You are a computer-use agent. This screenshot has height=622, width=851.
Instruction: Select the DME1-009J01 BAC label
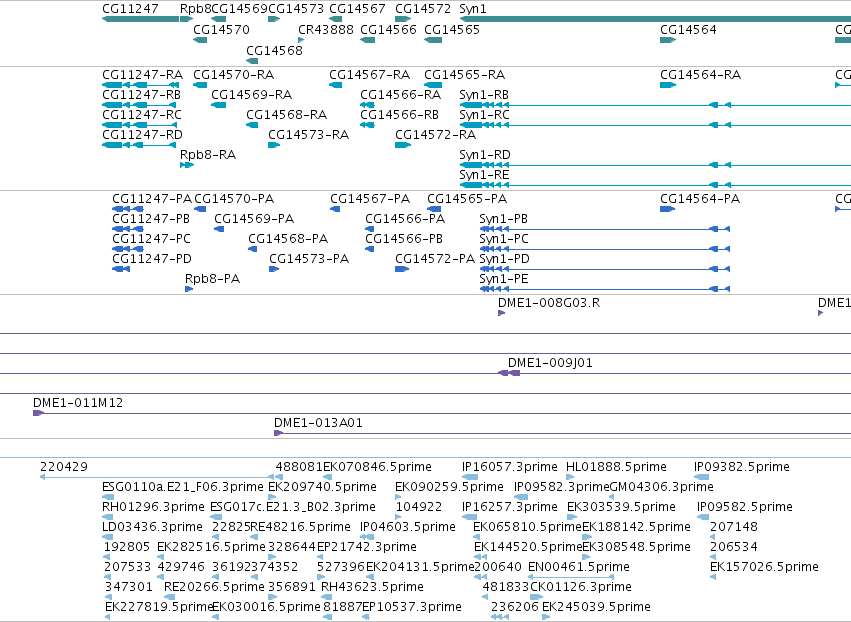(x=550, y=363)
